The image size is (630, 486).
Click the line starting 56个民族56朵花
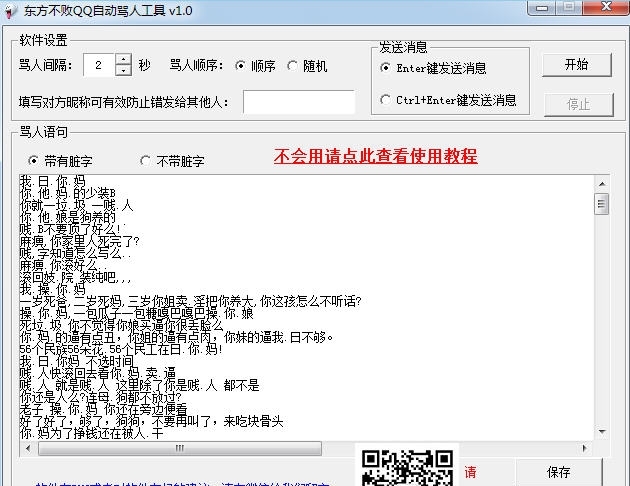pyautogui.click(x=121, y=349)
